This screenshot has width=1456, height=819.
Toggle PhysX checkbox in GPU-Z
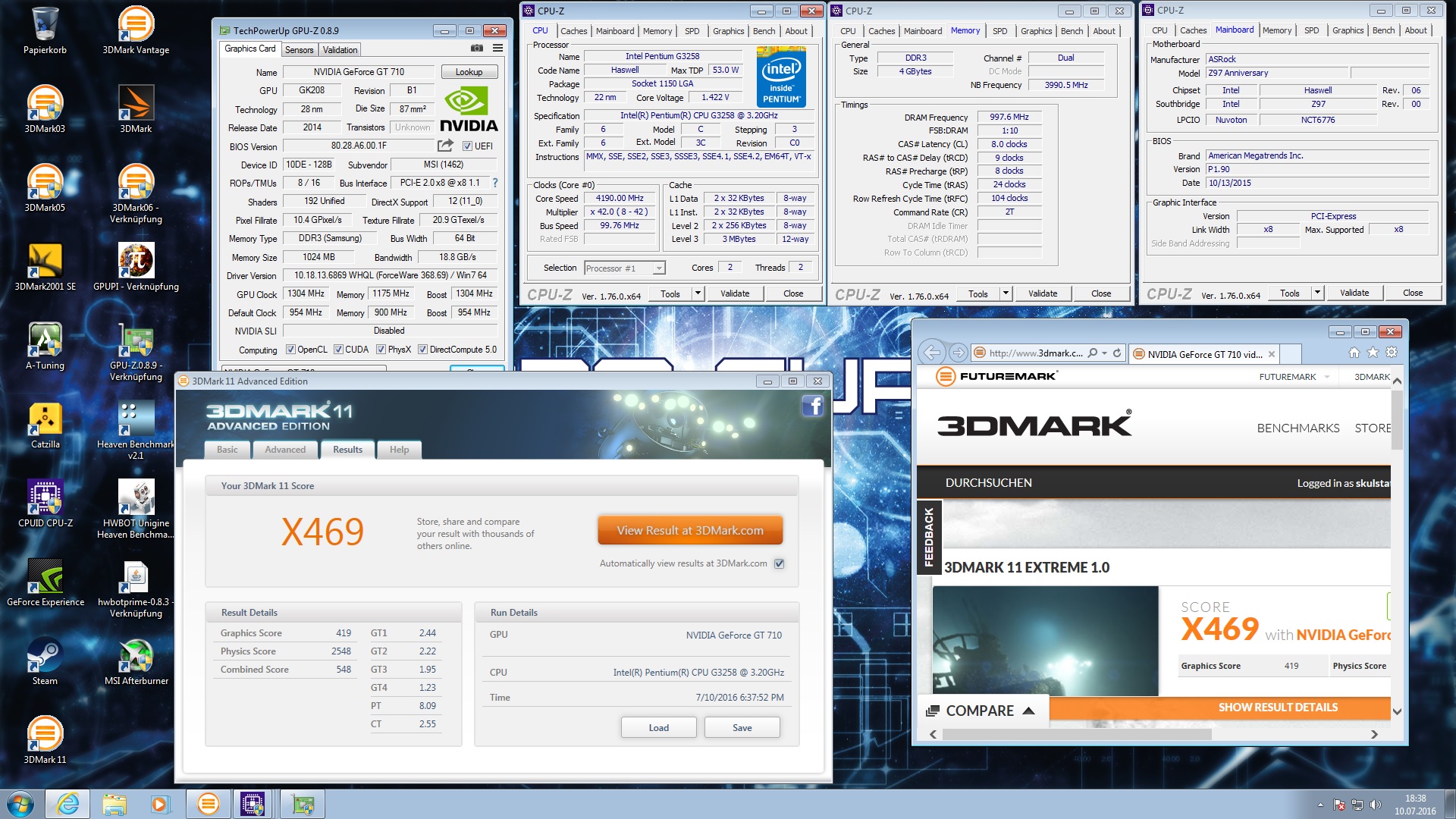pos(381,350)
